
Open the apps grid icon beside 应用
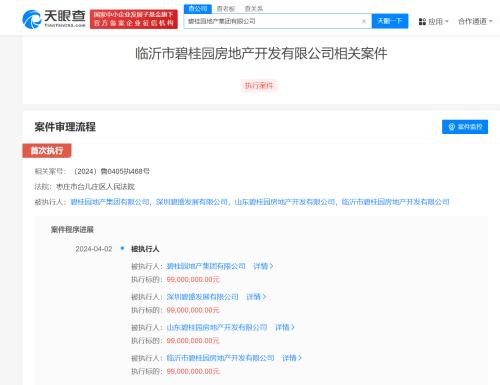[x=422, y=22]
